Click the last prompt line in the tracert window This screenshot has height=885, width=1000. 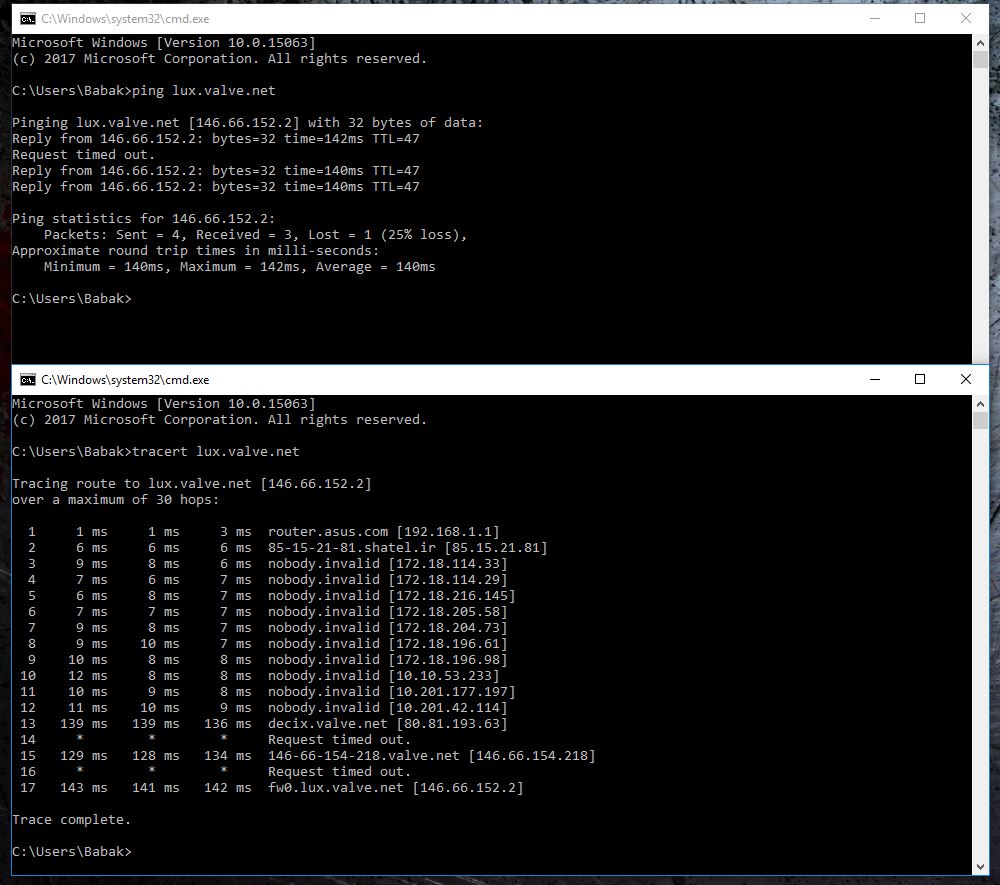(71, 852)
